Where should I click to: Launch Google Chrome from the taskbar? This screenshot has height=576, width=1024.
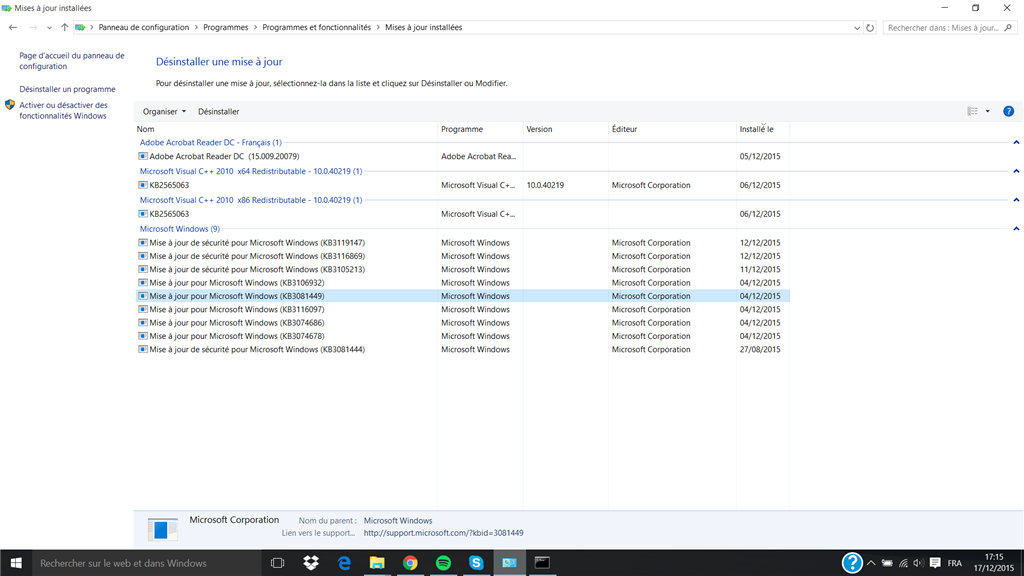(410, 563)
